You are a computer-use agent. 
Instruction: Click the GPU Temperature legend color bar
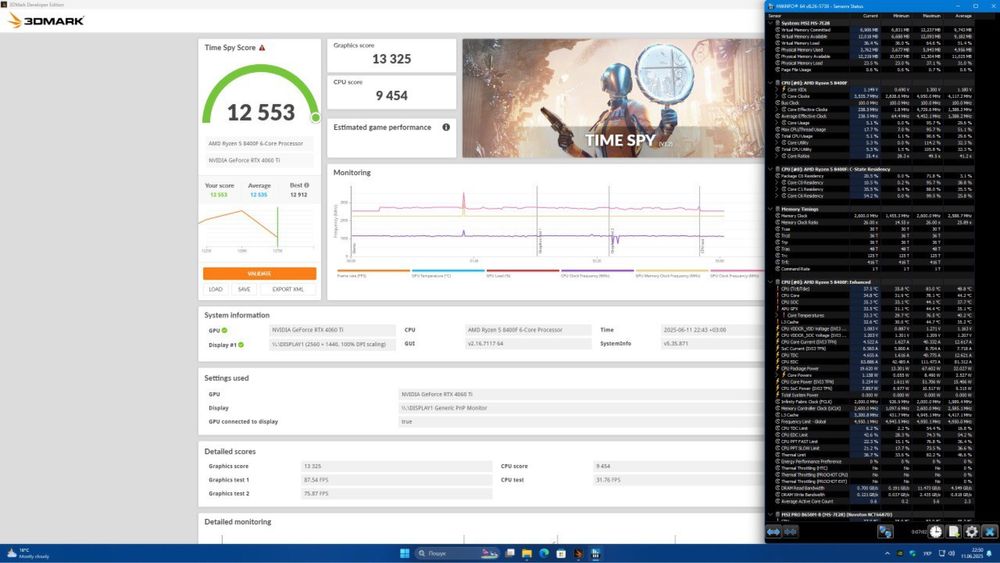click(448, 270)
